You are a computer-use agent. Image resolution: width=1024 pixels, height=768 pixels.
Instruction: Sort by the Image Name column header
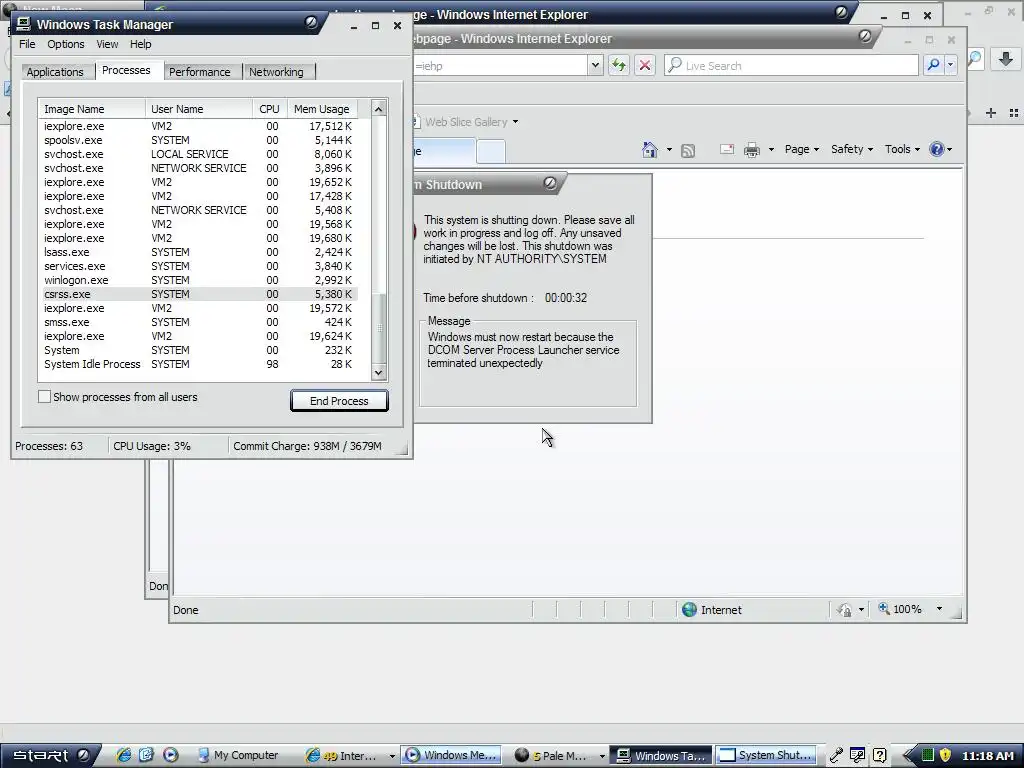click(x=92, y=109)
